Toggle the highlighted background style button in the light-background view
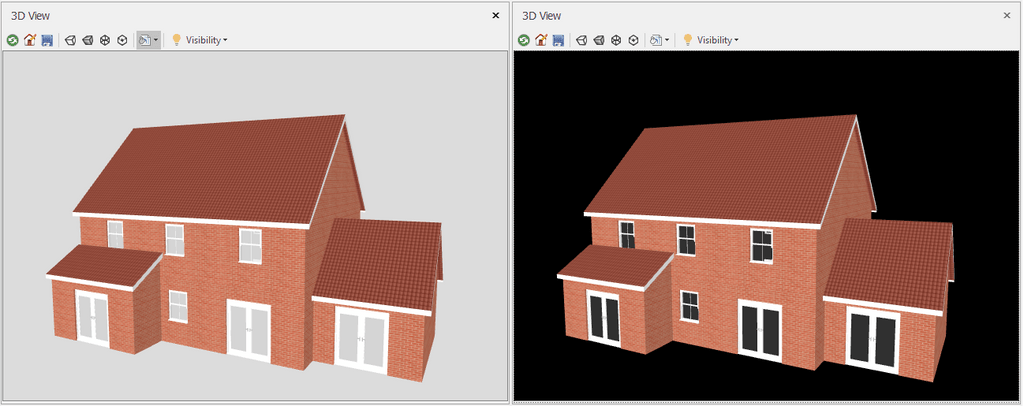 [x=144, y=40]
